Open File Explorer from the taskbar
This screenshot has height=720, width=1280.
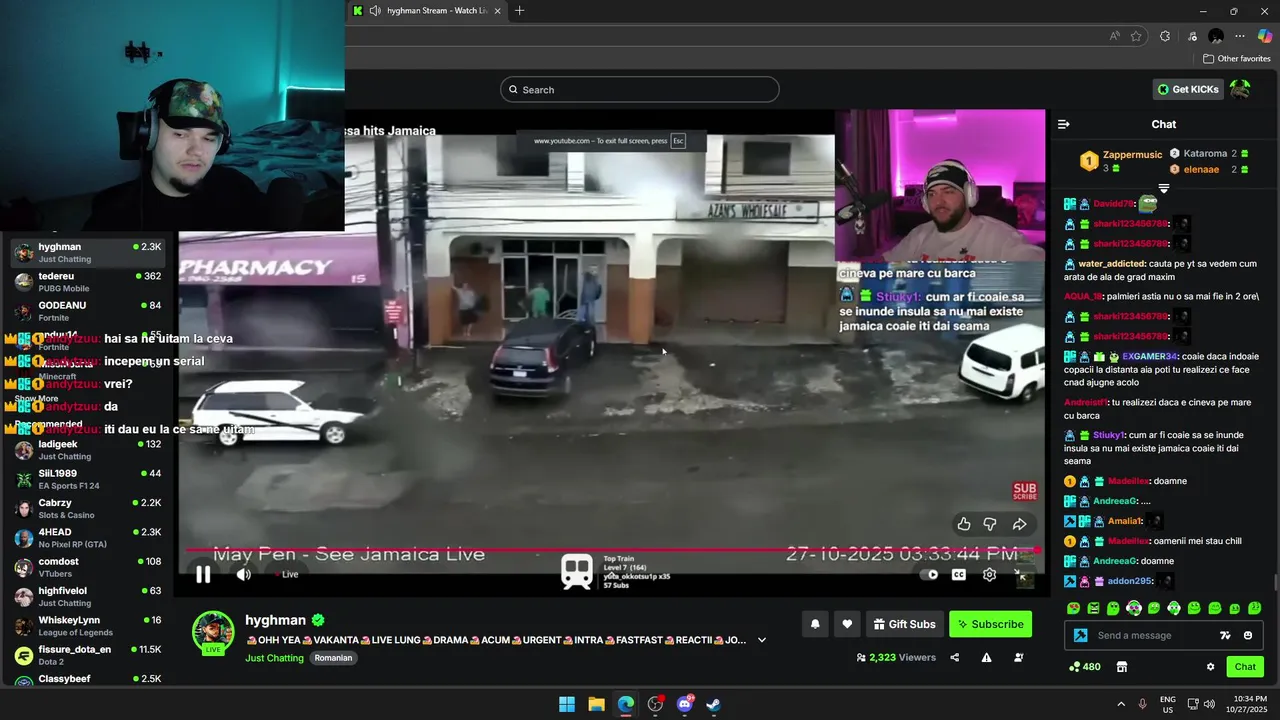point(596,704)
